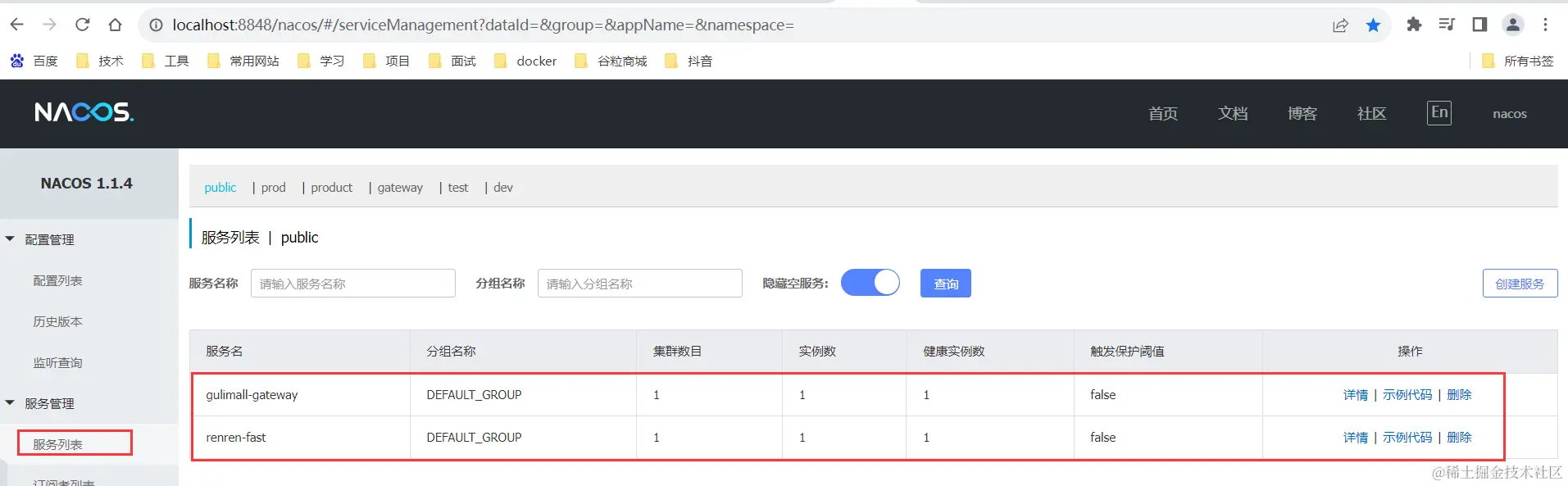The height and width of the screenshot is (486, 1568).
Task: Click the 服务名 column header
Action: pos(225,351)
